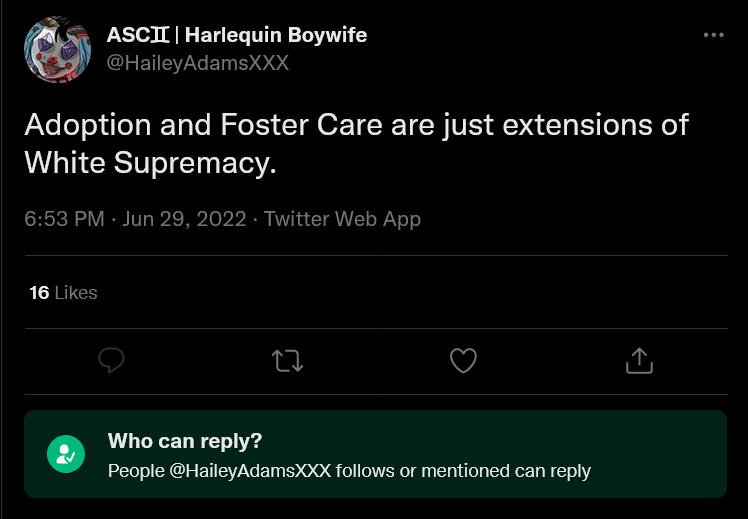Click the Jun 29, 2022 date
Screen dimensions: 748x519
pos(184,219)
